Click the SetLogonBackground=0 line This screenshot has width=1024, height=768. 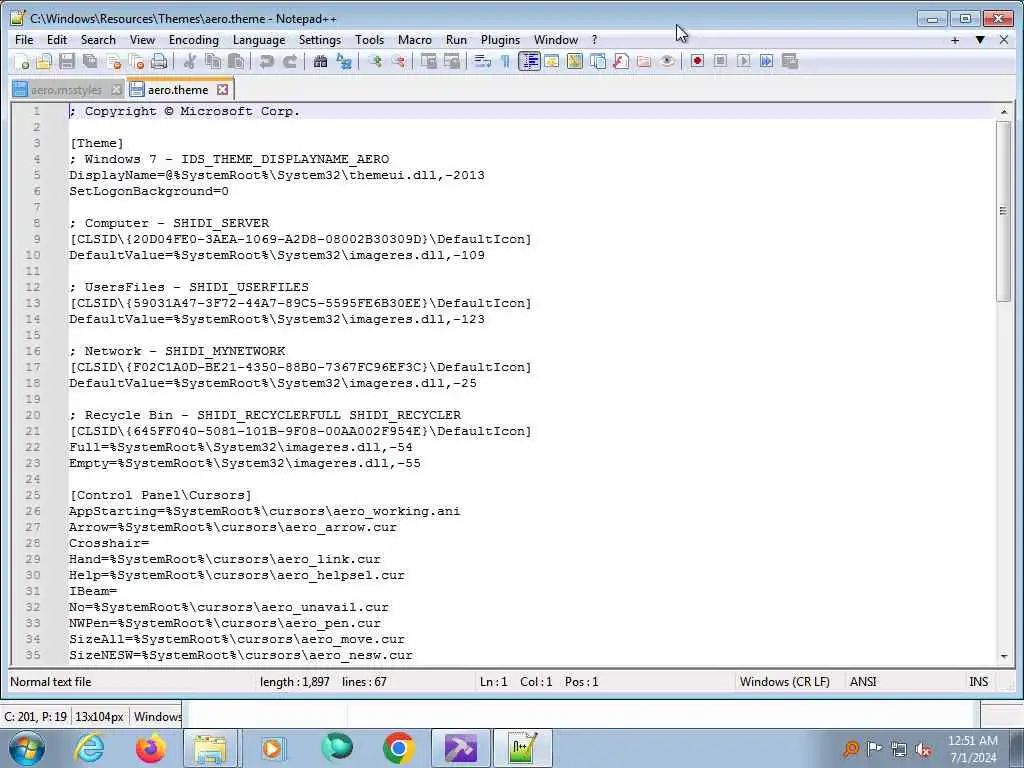point(149,191)
